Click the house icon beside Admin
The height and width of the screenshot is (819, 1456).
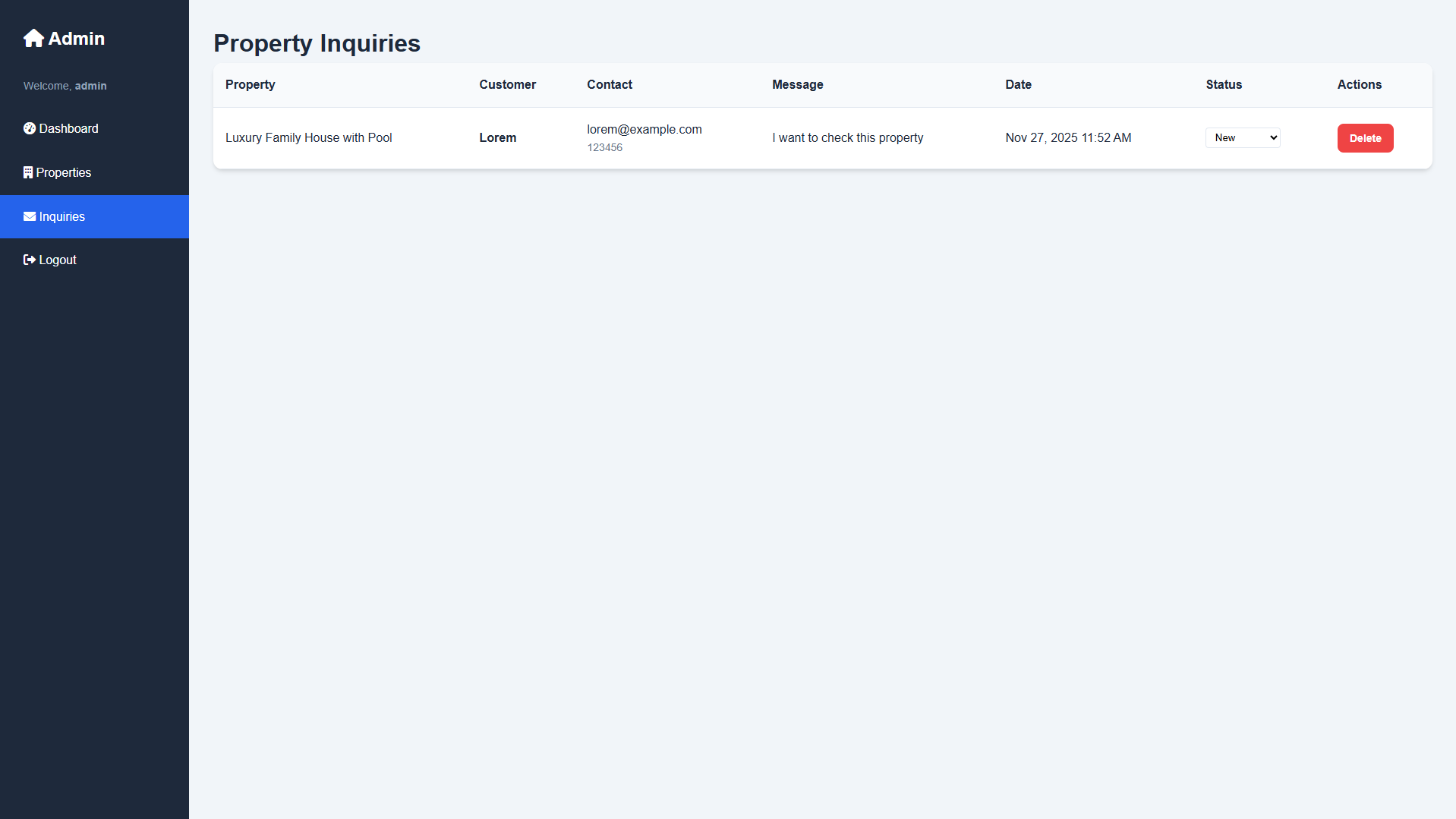(33, 38)
